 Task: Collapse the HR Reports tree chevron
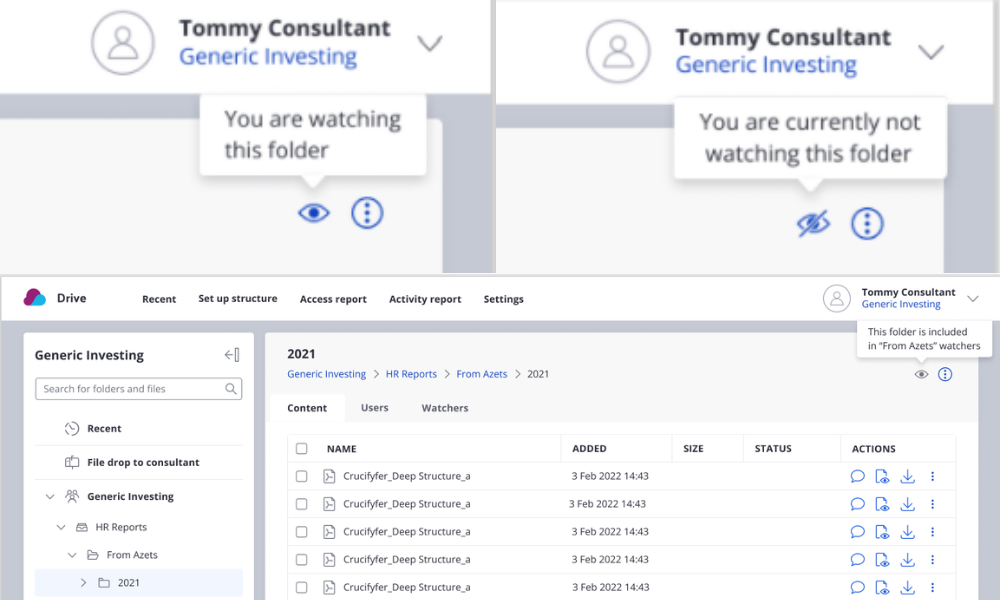(x=61, y=527)
